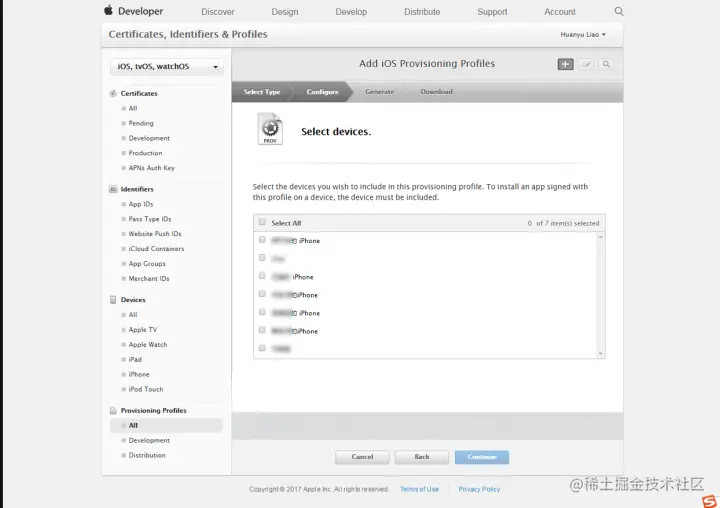Select All under Provisioning Profiles

tap(166, 425)
